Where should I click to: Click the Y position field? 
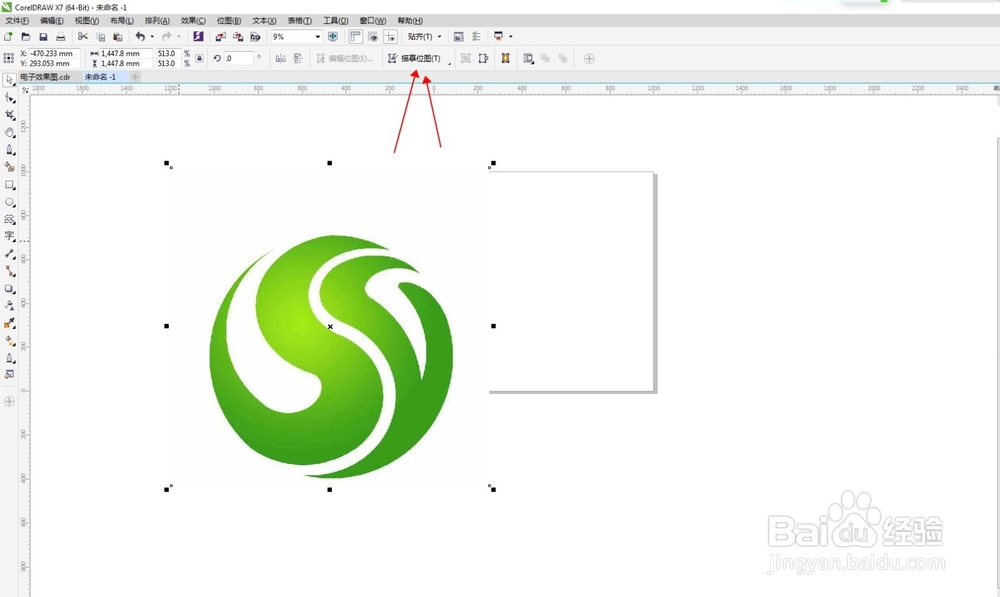[x=54, y=63]
